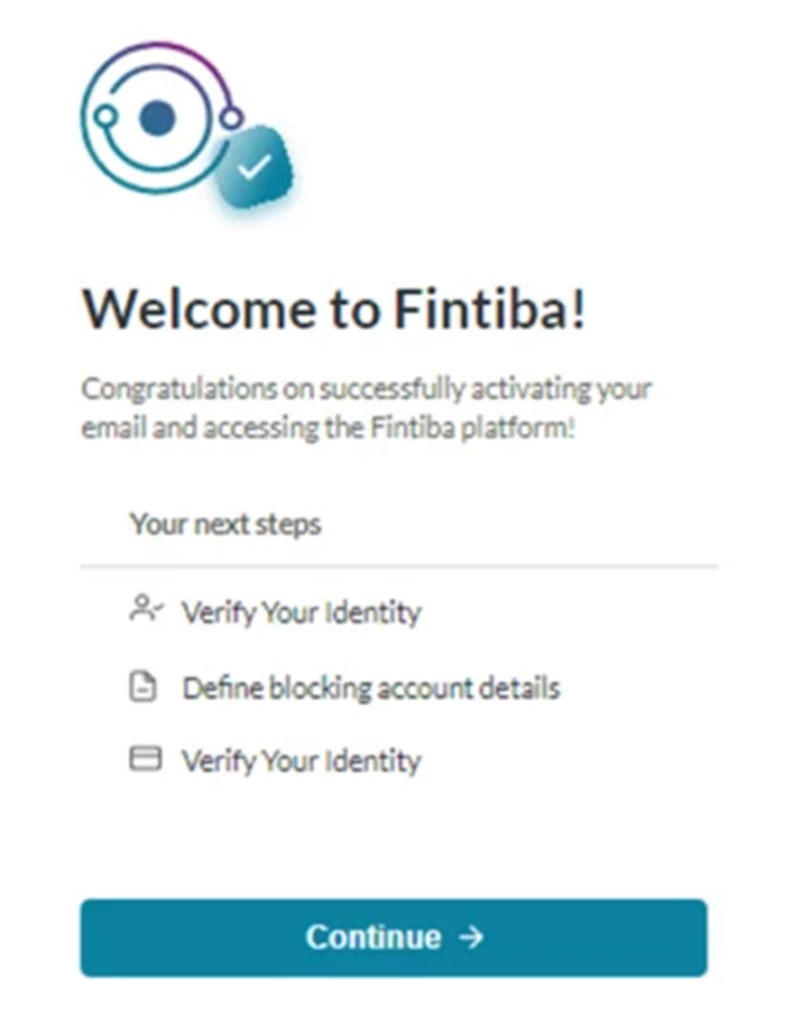Click Fintiba! in the large heading
The height and width of the screenshot is (1024, 812).
[x=489, y=308]
